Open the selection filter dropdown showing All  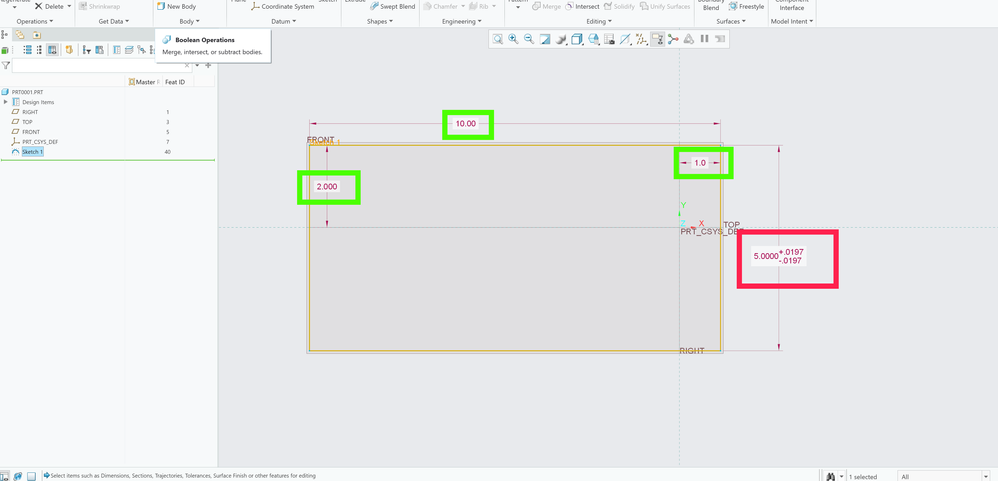(943, 476)
